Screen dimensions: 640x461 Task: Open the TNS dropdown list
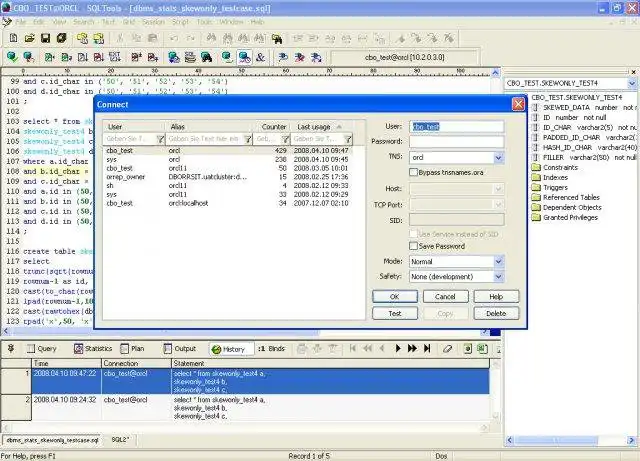click(498, 158)
